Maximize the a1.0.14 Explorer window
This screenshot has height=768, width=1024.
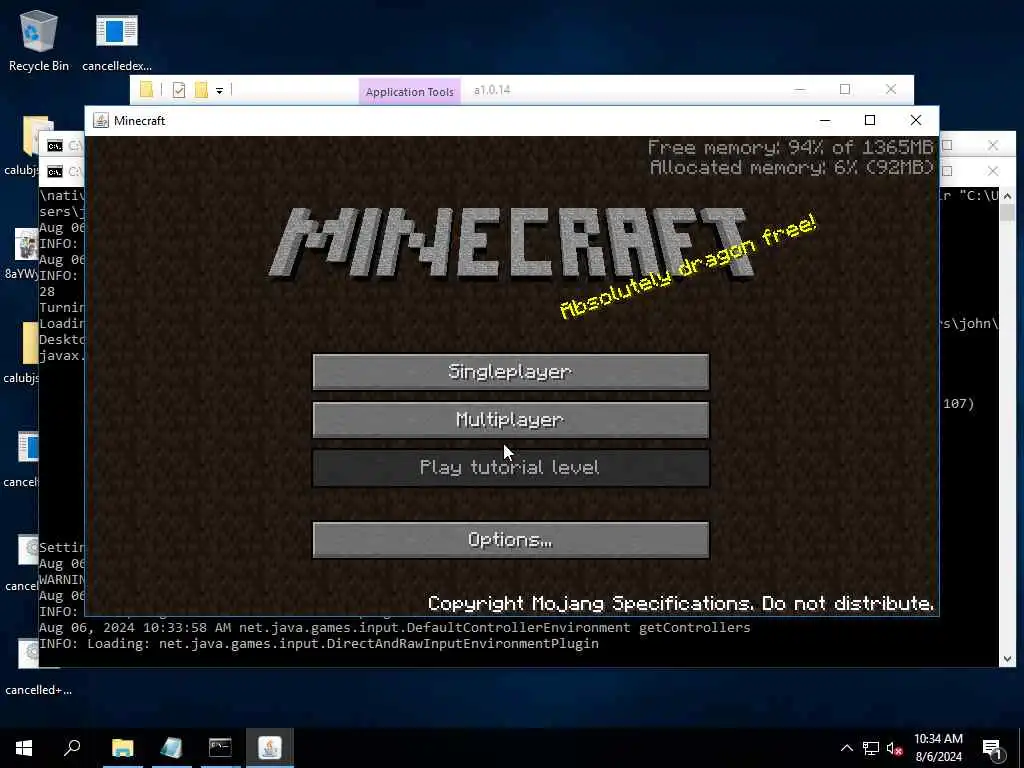[845, 89]
